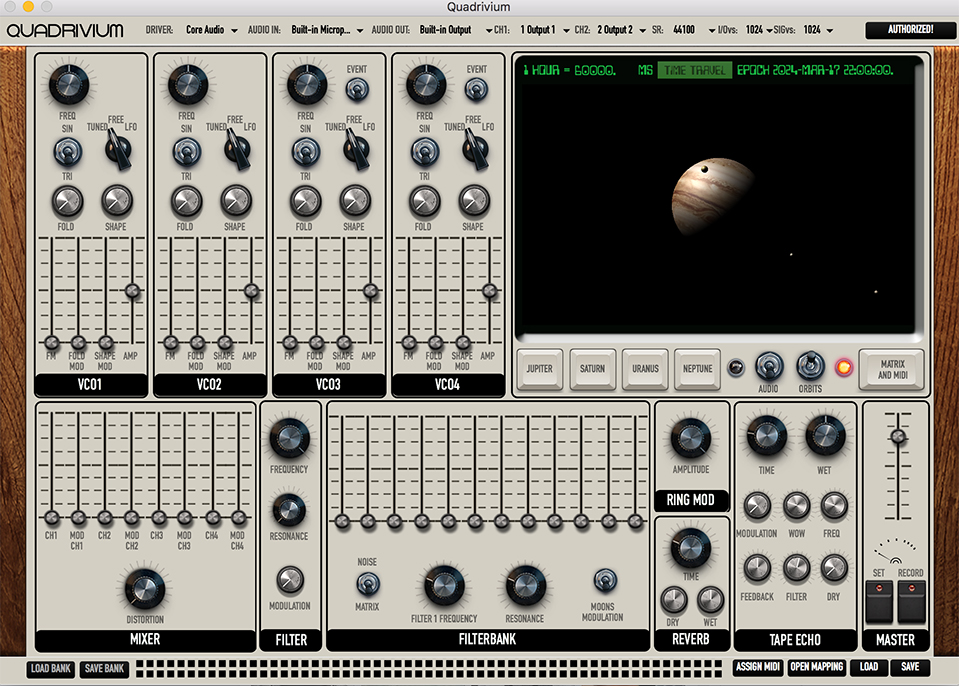This screenshot has width=959, height=686.
Task: Click the Ring Mod AMPLITUDE knob
Action: click(x=691, y=438)
